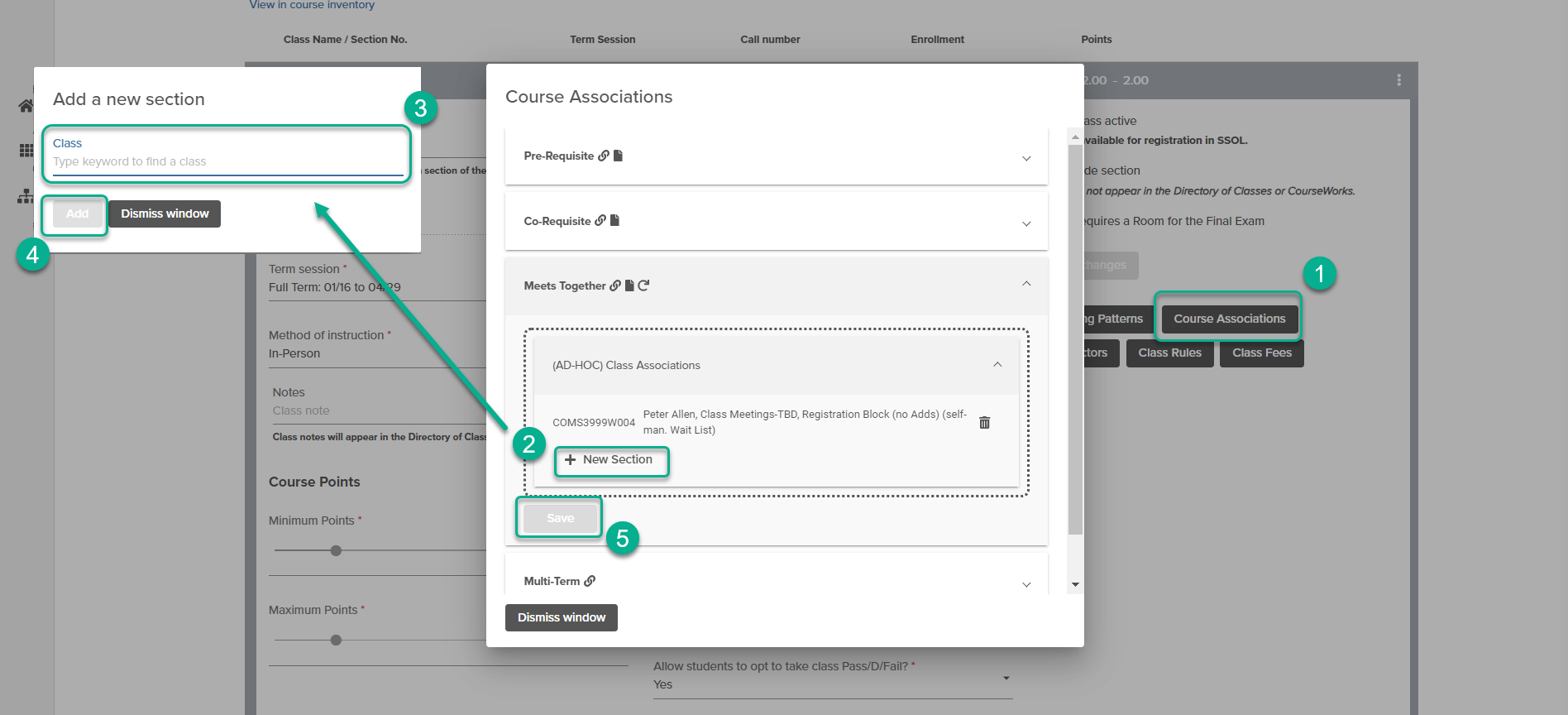The height and width of the screenshot is (715, 1568).
Task: Click the Call number column header
Action: [770, 39]
